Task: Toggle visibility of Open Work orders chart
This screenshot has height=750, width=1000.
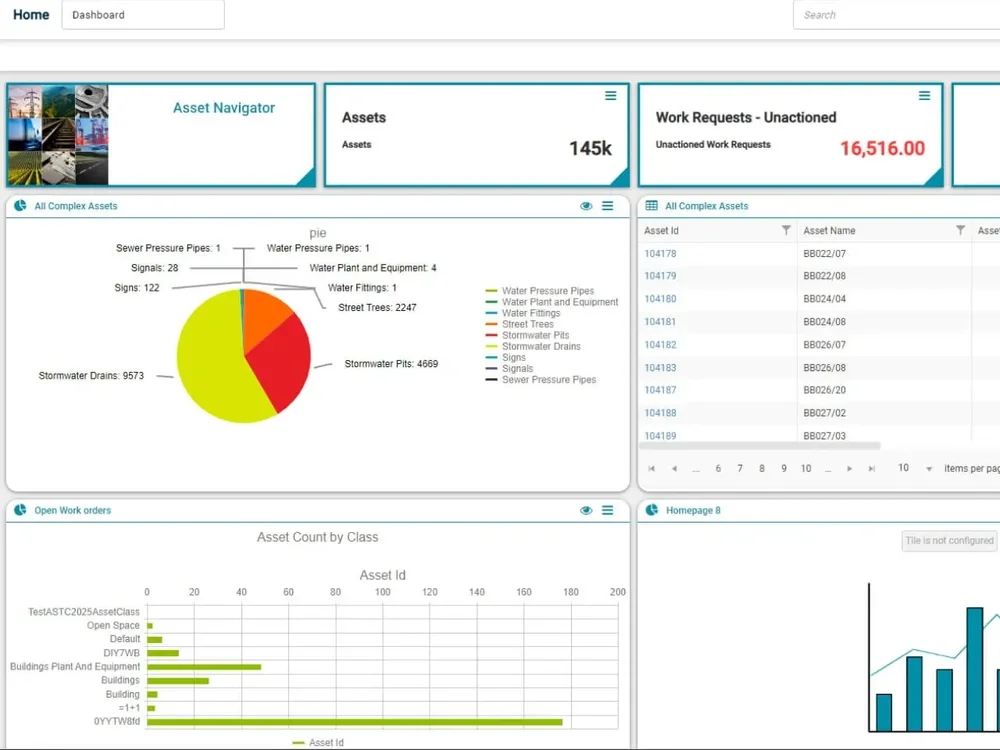Action: [x=586, y=510]
